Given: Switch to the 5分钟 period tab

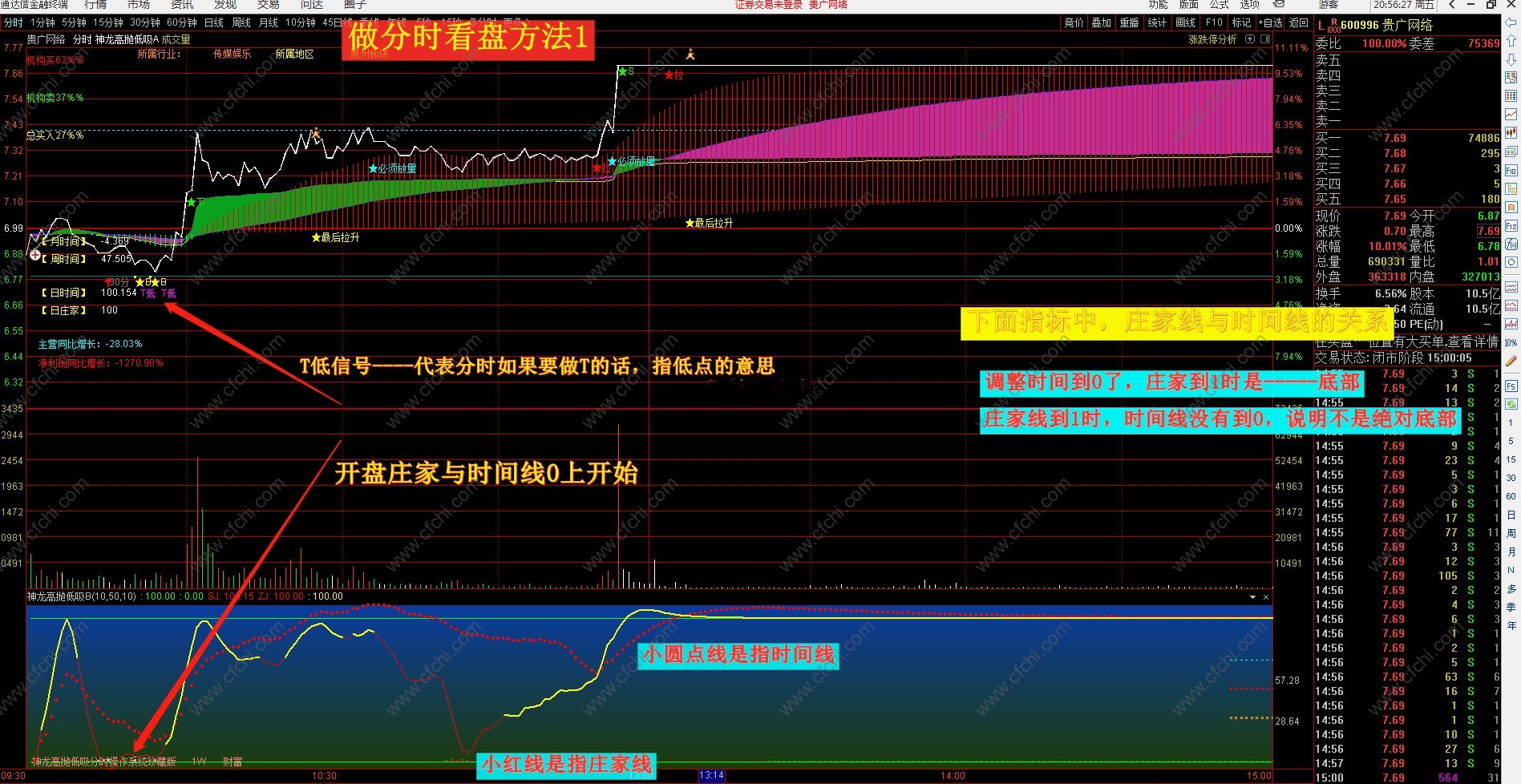Looking at the screenshot, I should tap(75, 22).
